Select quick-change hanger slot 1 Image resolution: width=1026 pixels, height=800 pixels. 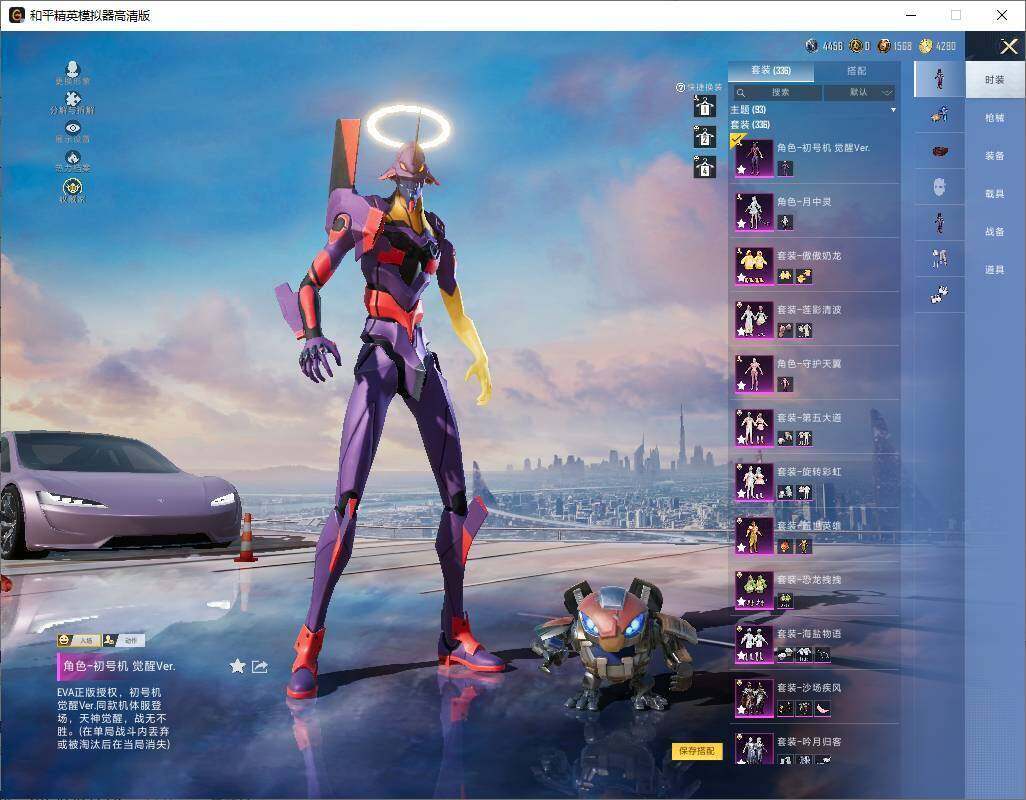tap(705, 107)
